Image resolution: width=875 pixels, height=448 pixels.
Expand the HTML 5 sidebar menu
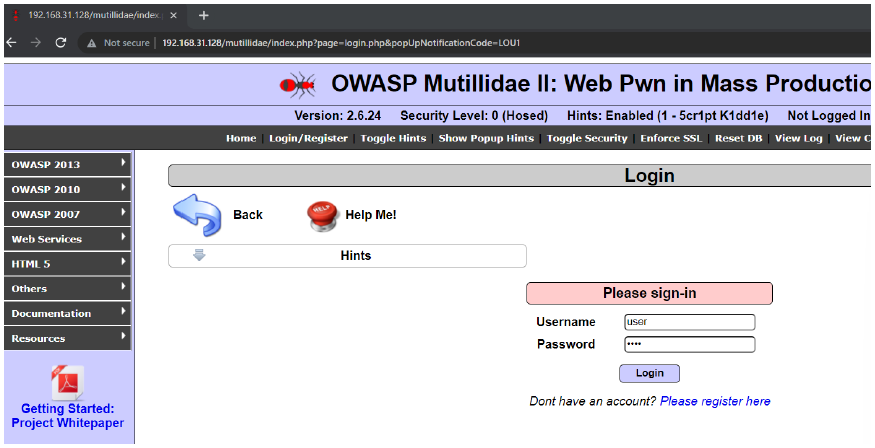point(68,264)
